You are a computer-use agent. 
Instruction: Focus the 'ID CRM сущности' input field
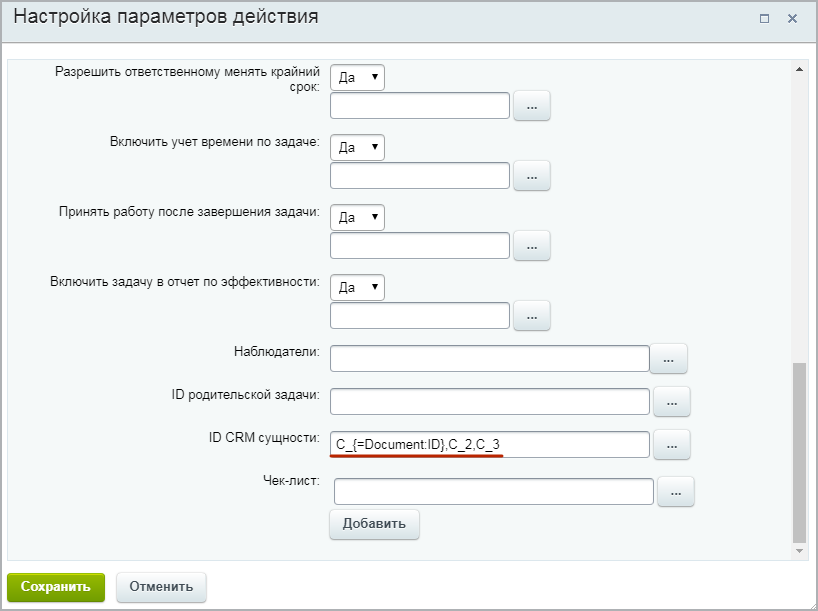click(x=490, y=445)
